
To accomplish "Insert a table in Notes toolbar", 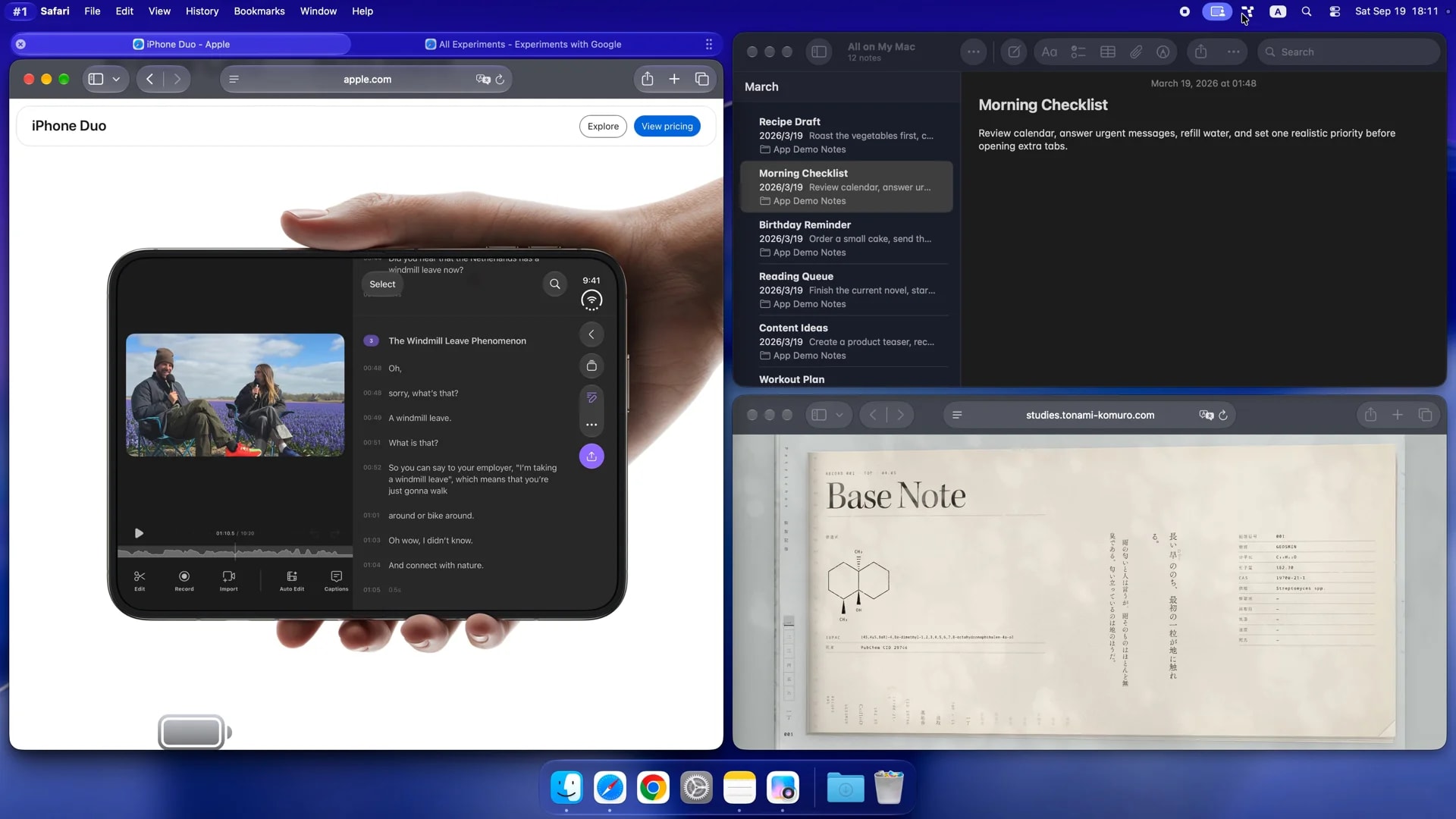I will pyautogui.click(x=1108, y=52).
